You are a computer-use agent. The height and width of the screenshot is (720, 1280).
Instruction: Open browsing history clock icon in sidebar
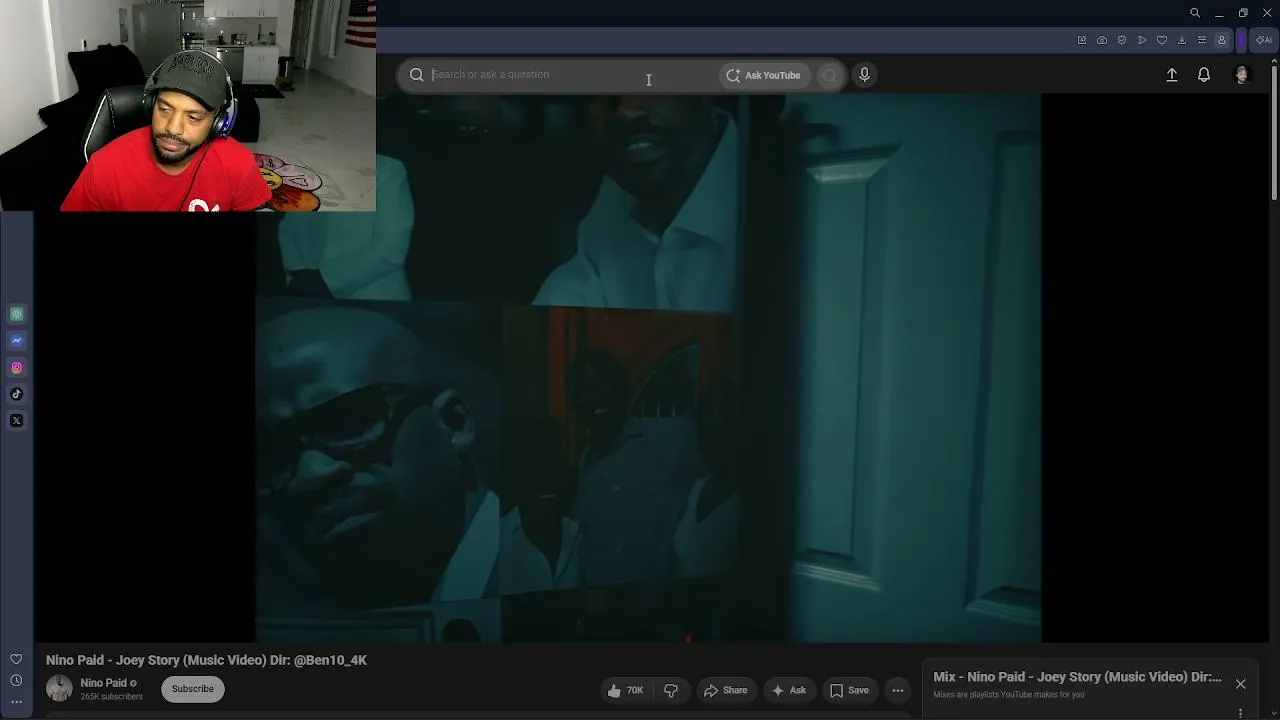[x=16, y=681]
